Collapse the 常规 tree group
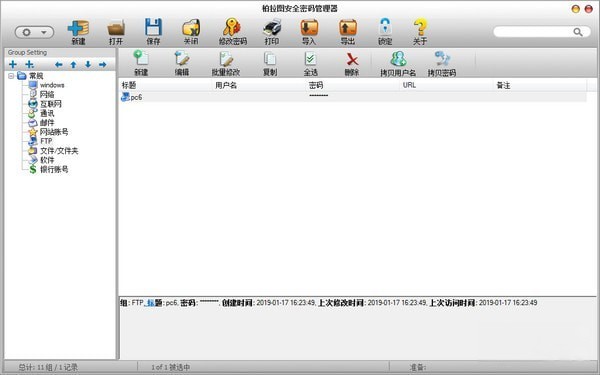600x375 pixels. pyautogui.click(x=11, y=76)
